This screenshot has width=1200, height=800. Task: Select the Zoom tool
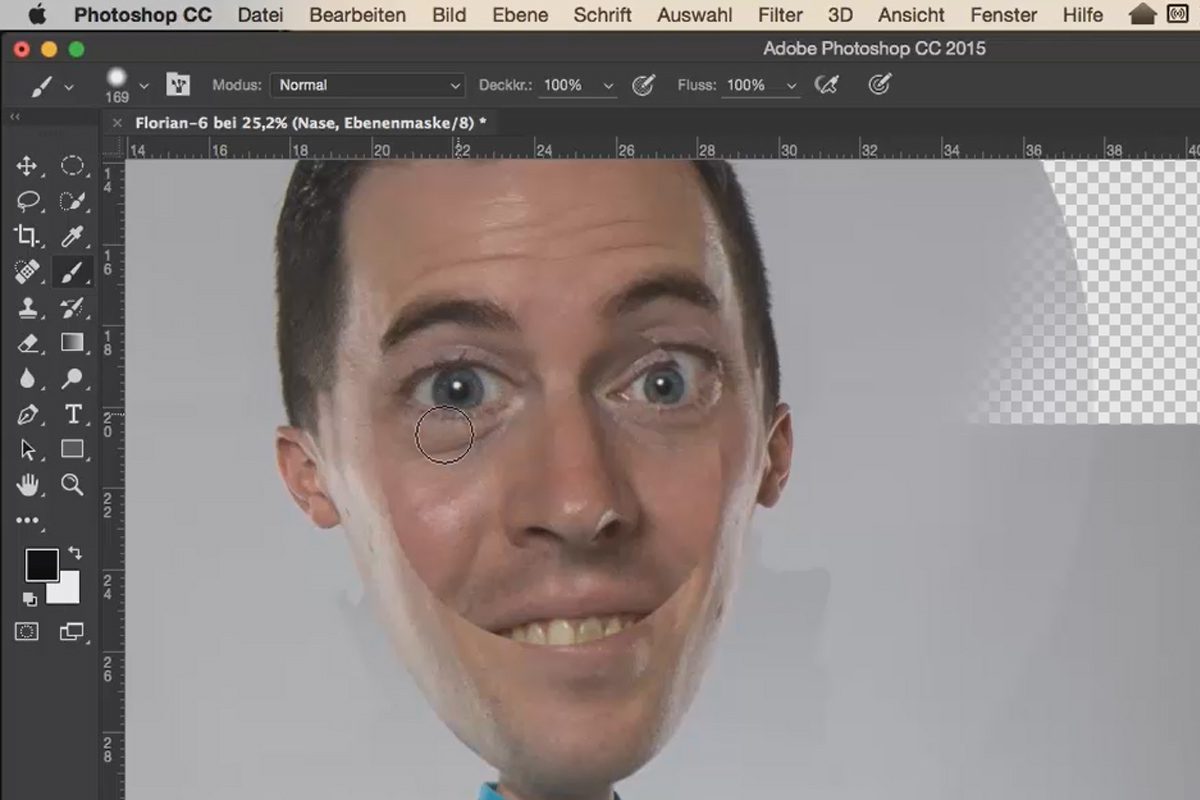pyautogui.click(x=72, y=485)
